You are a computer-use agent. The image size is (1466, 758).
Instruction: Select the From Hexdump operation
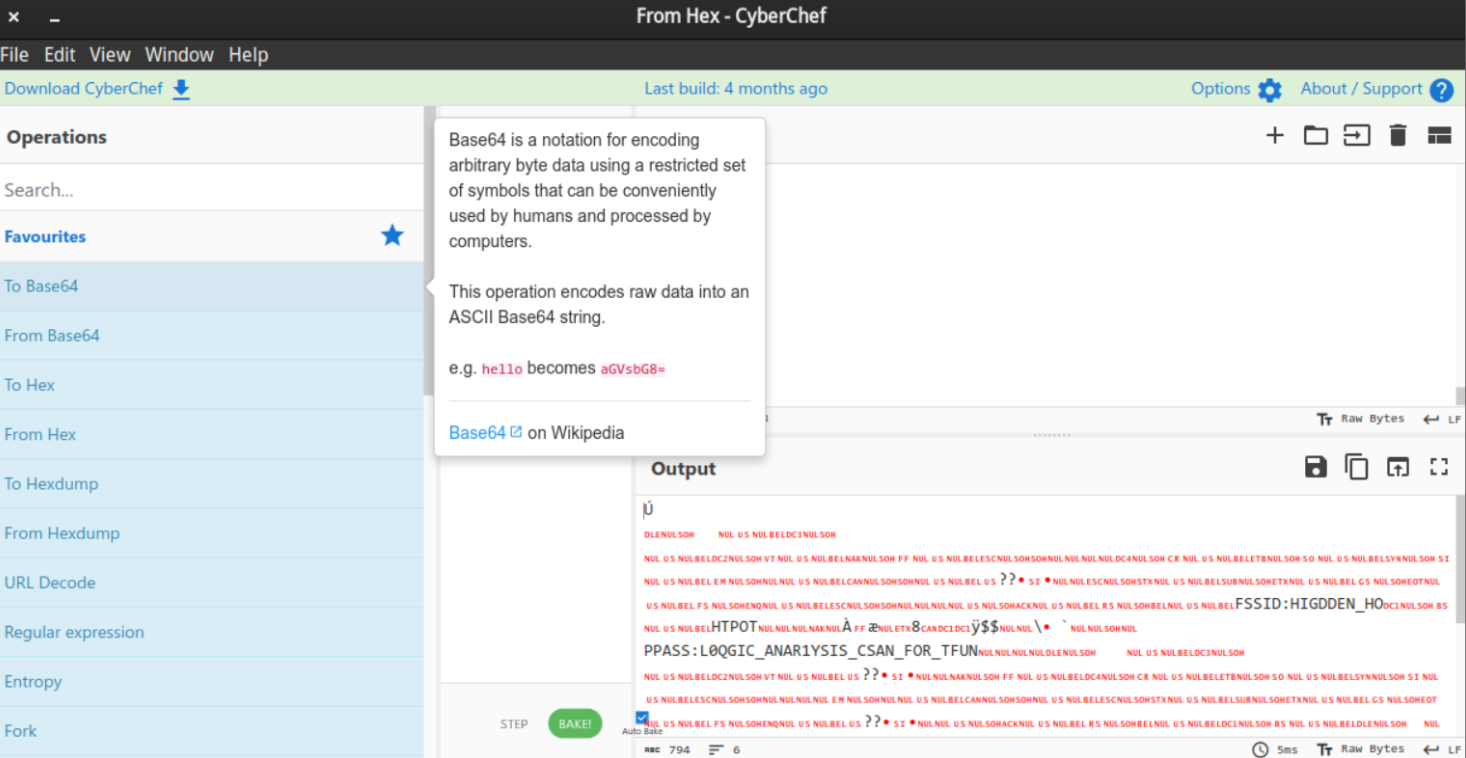[212, 533]
